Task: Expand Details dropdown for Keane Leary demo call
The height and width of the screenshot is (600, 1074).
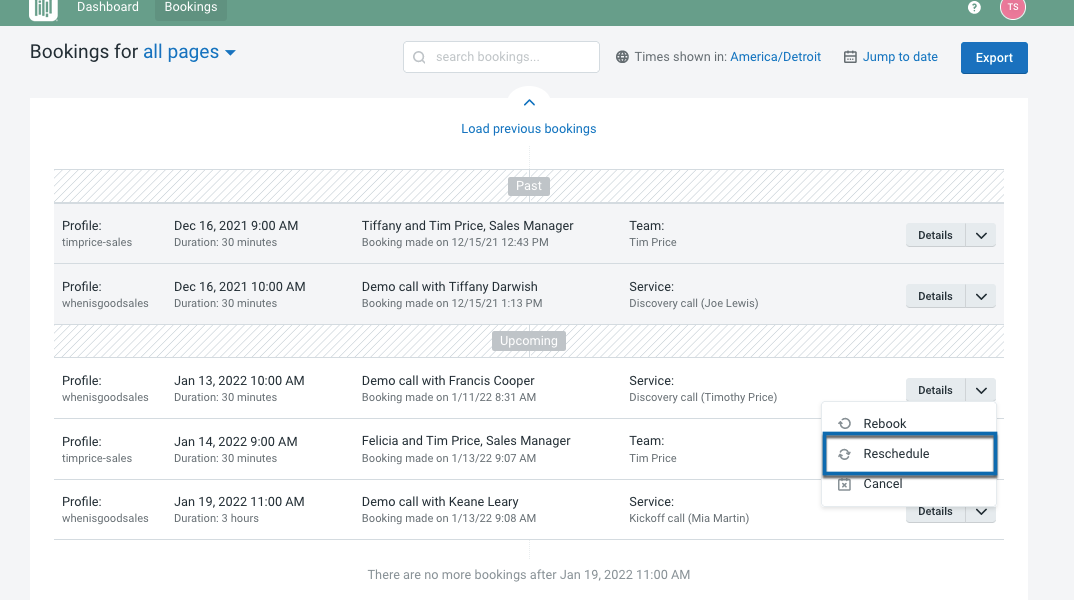Action: coord(981,510)
